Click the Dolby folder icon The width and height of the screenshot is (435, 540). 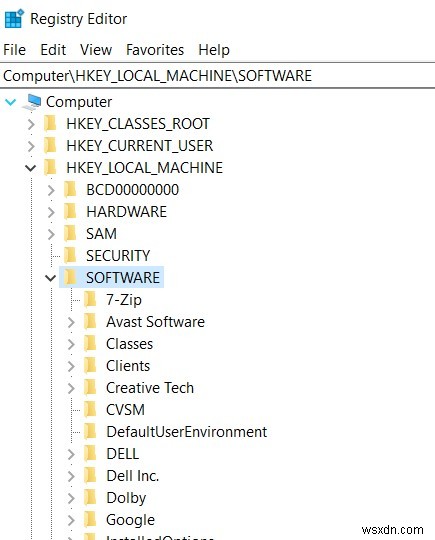click(90, 498)
